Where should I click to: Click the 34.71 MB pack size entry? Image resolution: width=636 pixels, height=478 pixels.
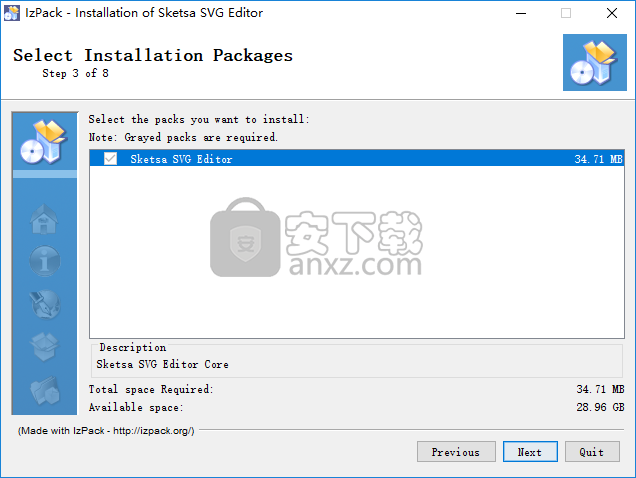[x=598, y=159]
